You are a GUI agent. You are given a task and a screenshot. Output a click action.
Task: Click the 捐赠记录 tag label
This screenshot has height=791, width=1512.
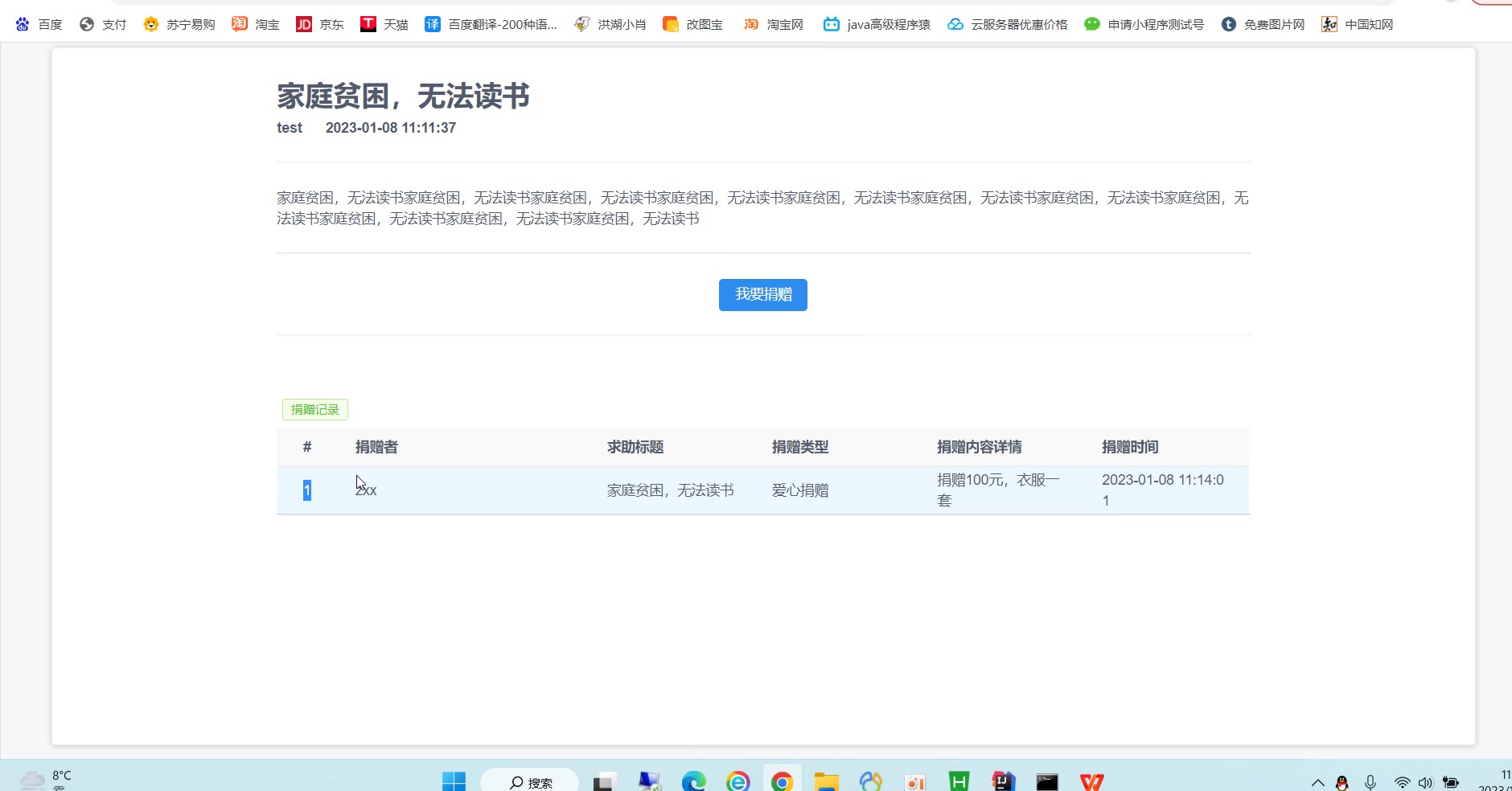click(315, 410)
